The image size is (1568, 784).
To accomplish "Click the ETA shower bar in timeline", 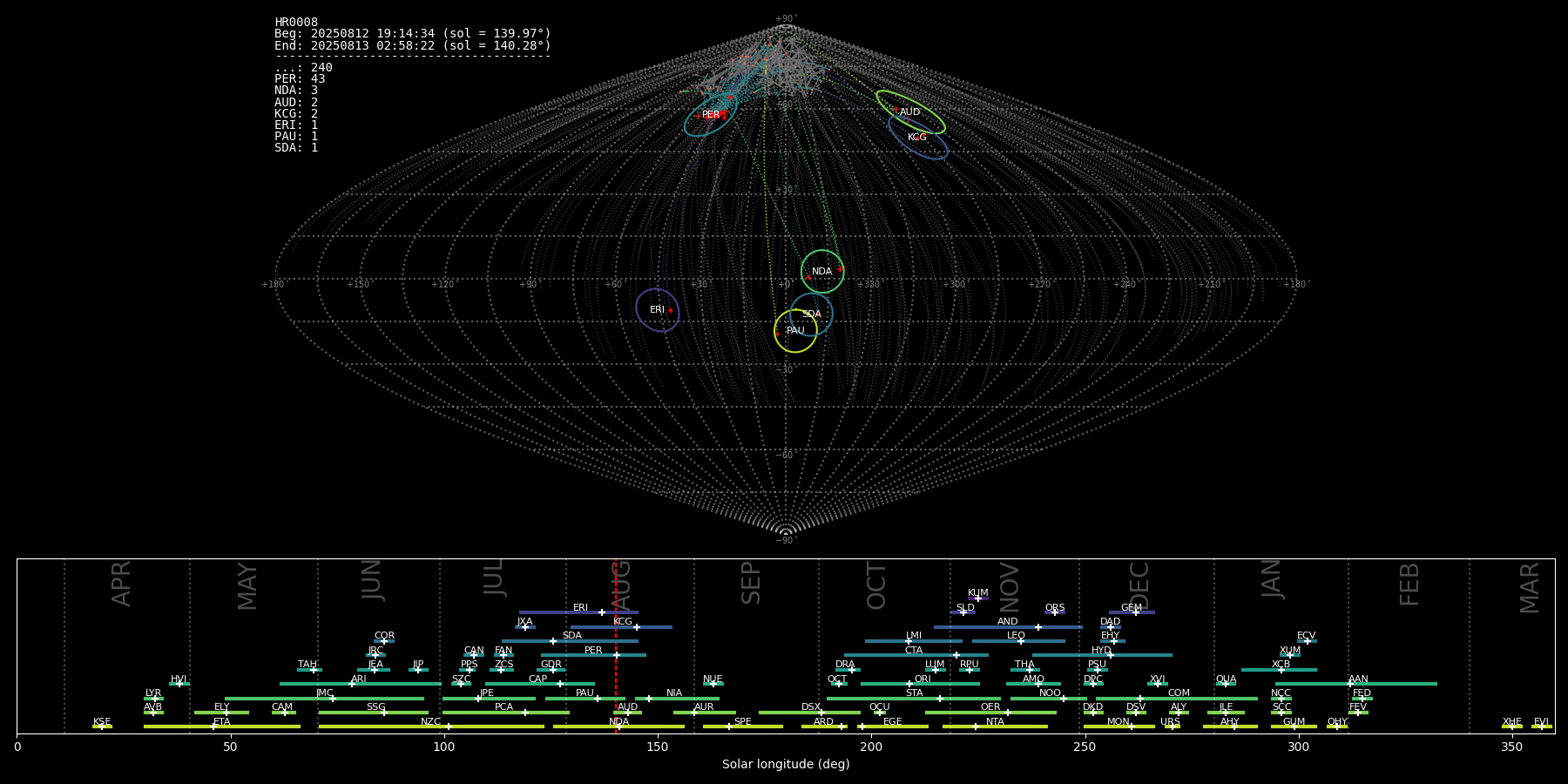I will point(222,727).
